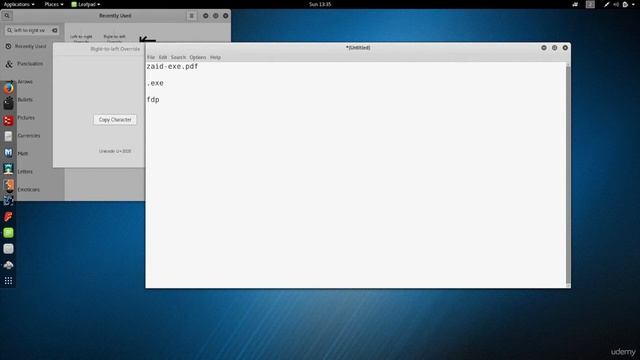Expand the system menu arrow at top right

[x=634, y=4]
